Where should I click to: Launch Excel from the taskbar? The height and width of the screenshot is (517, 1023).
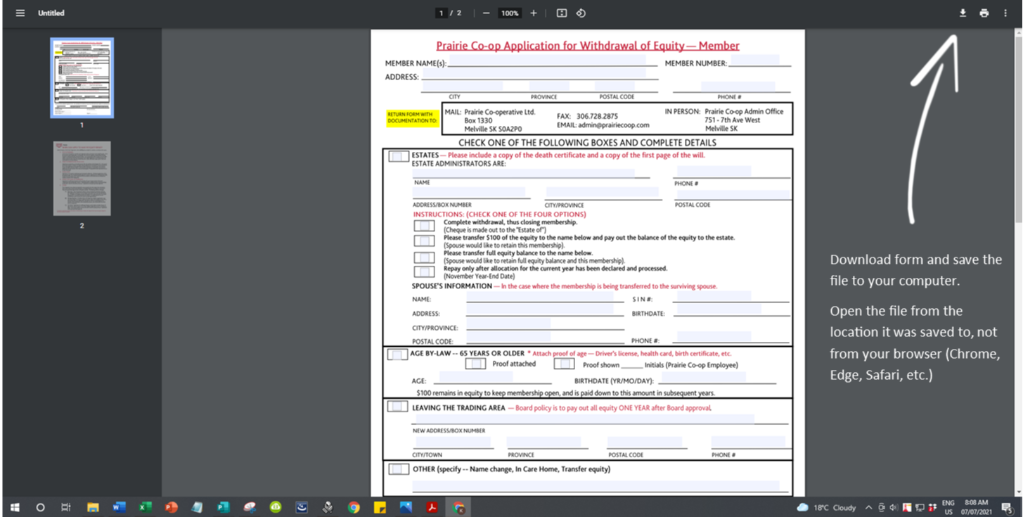[145, 507]
